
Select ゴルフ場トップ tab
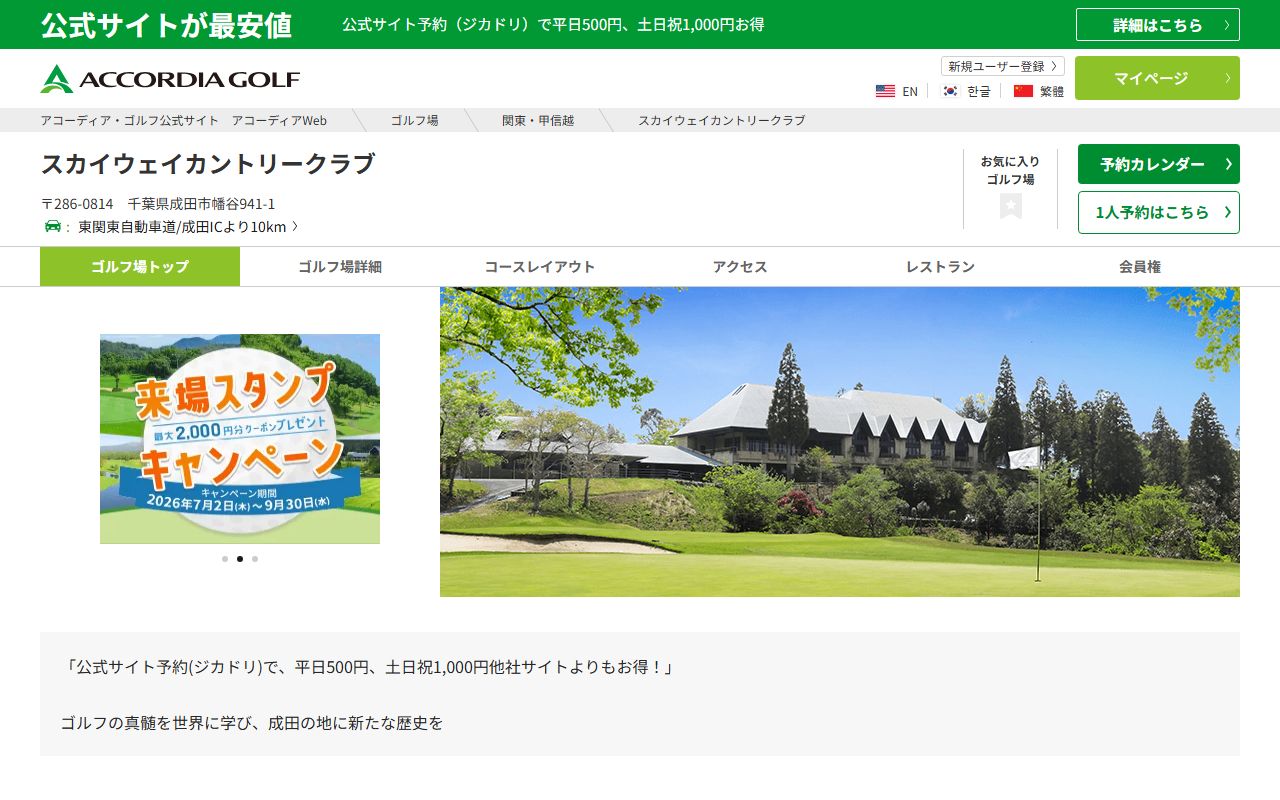click(140, 267)
